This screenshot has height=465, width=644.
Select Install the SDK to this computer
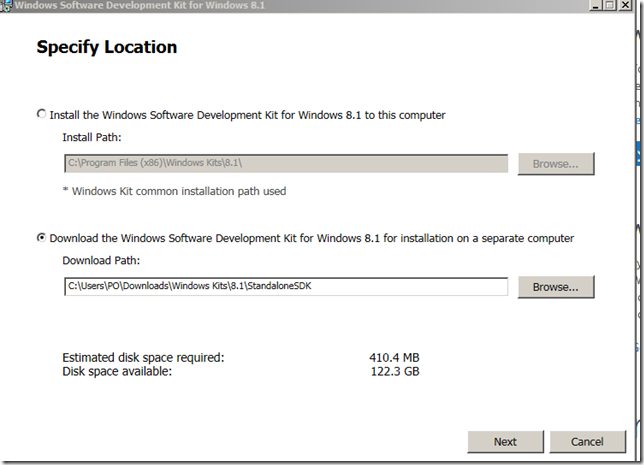41,114
